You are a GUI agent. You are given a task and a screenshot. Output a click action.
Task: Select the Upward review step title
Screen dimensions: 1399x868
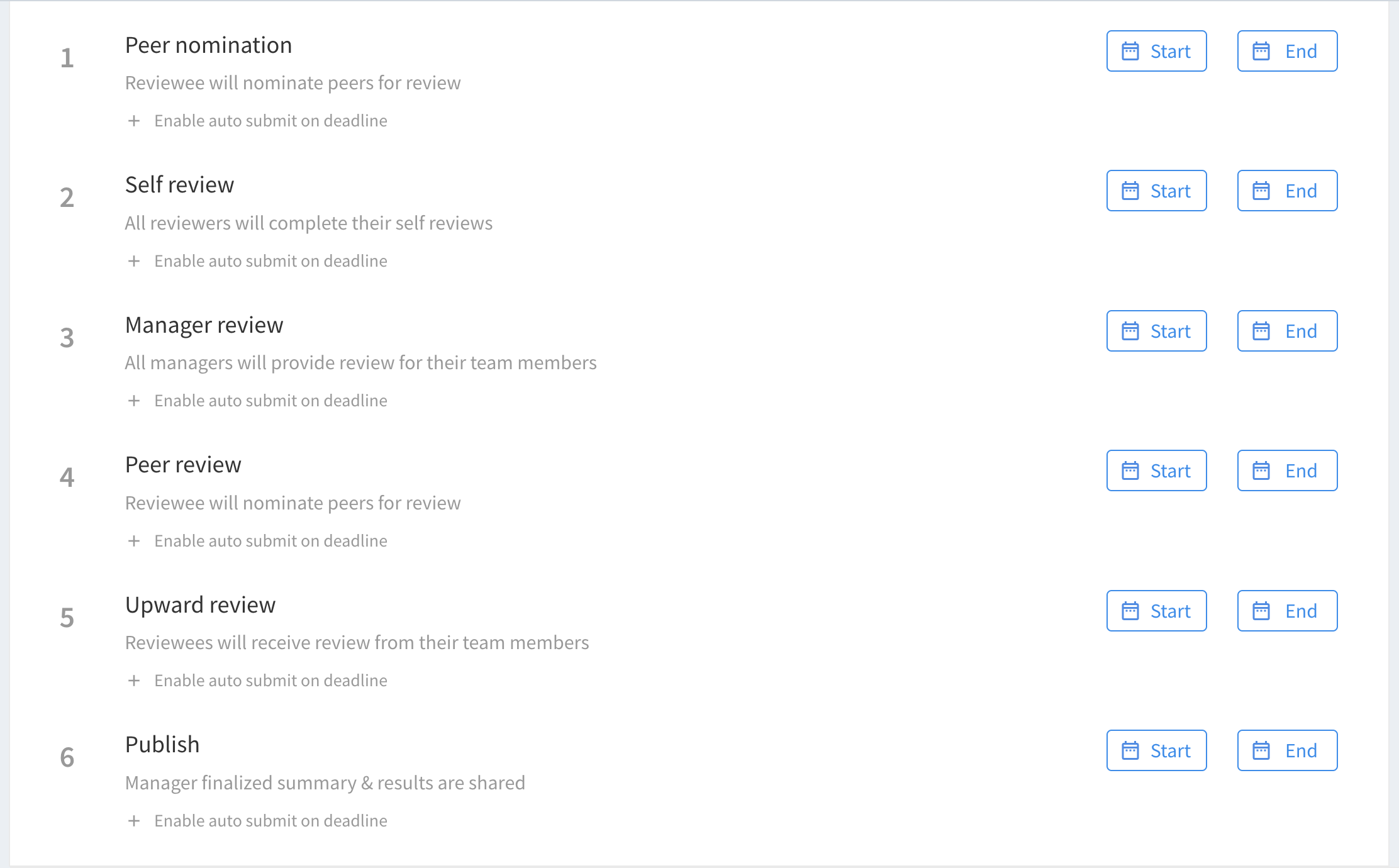(x=200, y=605)
